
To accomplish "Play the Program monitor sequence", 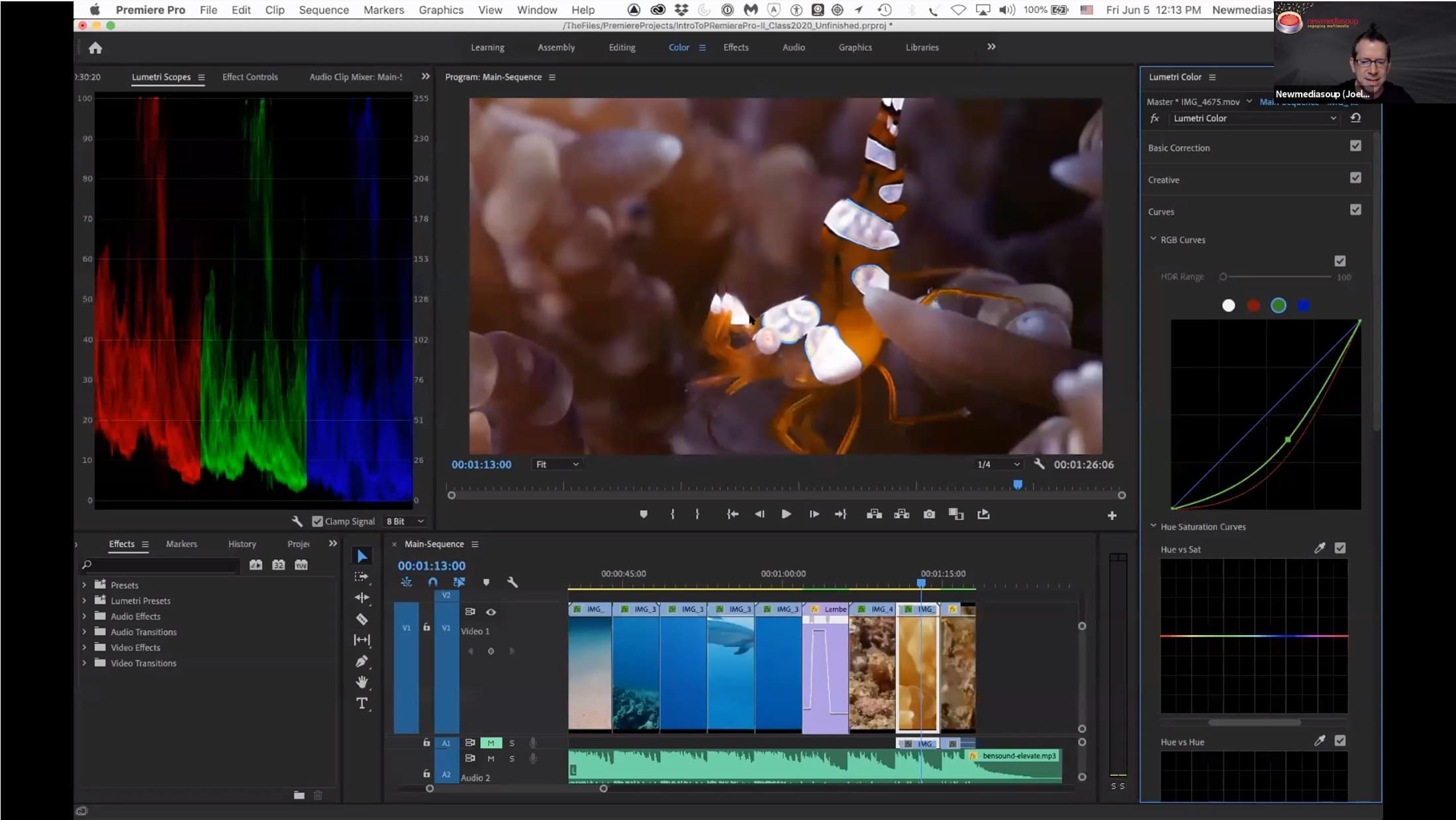I will tap(786, 514).
